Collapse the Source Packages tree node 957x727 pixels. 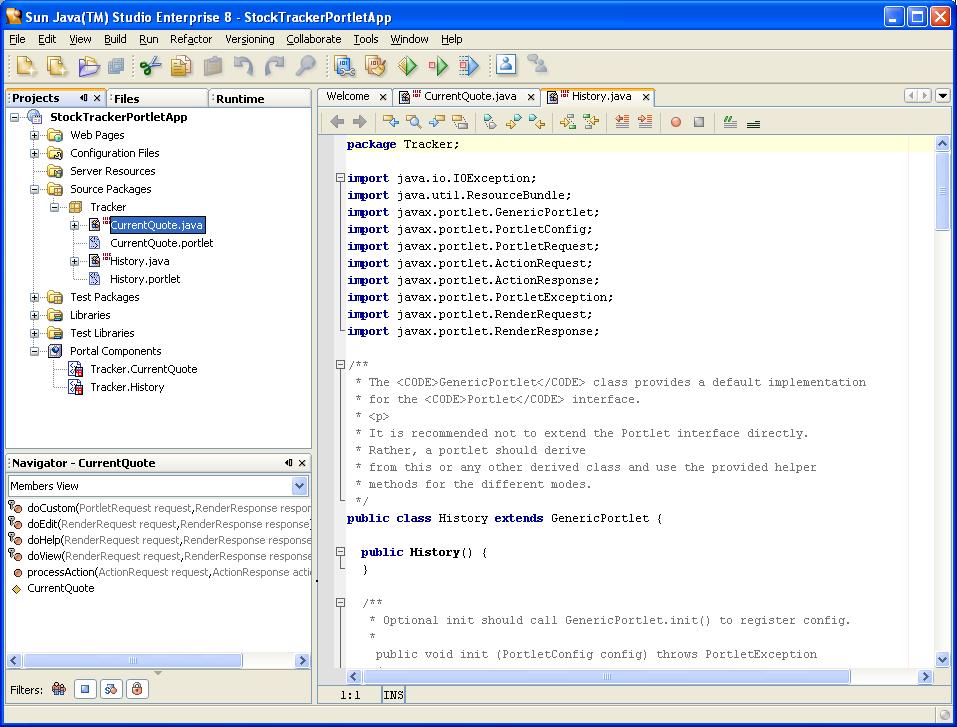35,189
